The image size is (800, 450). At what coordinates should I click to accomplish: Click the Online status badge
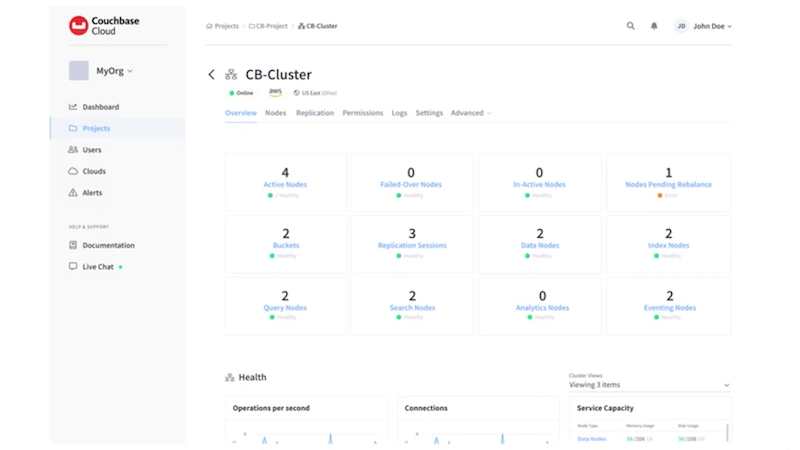[x=241, y=93]
